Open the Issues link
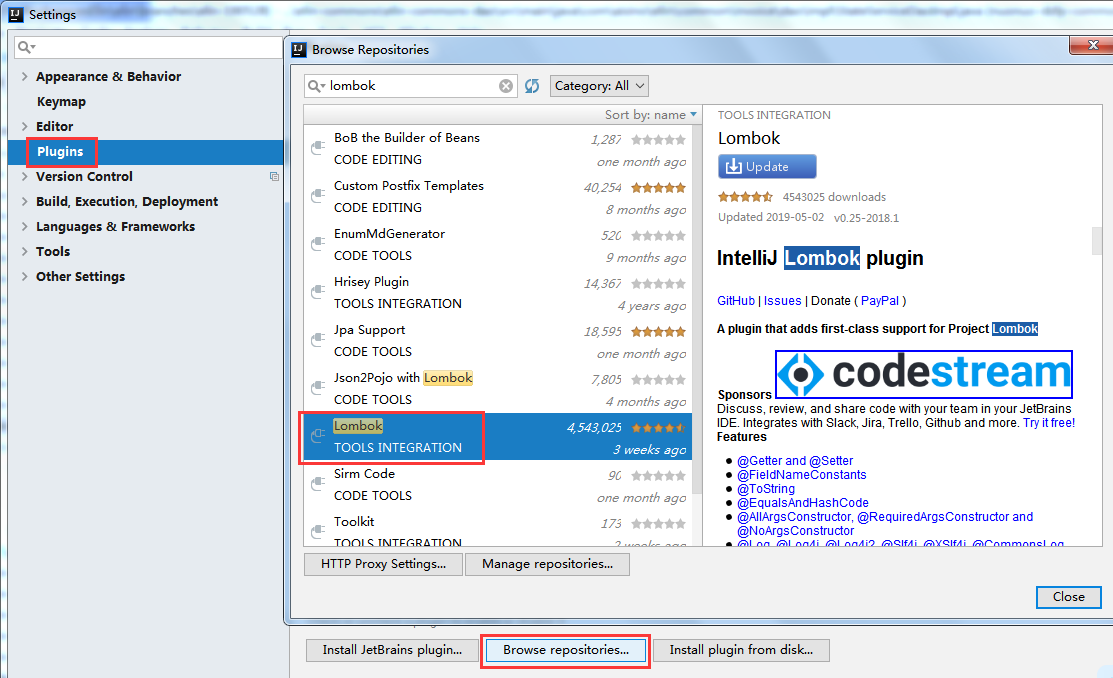The width and height of the screenshot is (1113, 678). click(x=782, y=301)
